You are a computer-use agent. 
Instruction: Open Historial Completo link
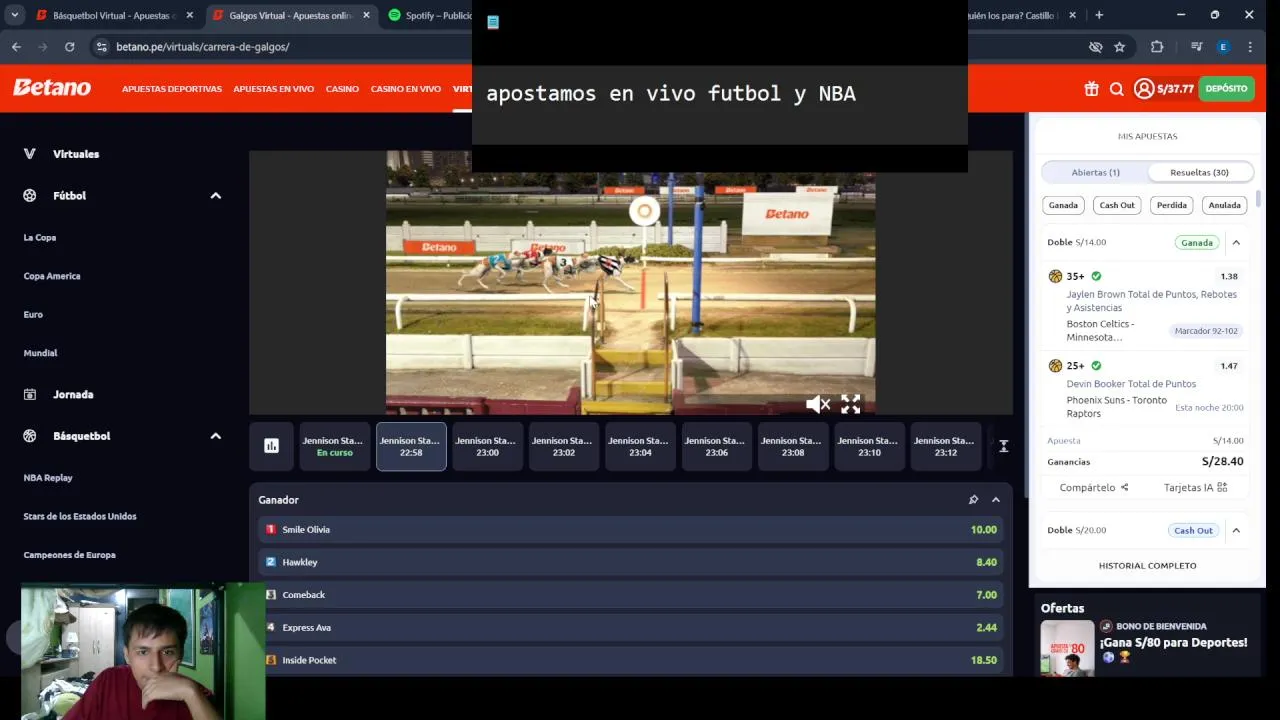[x=1147, y=566]
